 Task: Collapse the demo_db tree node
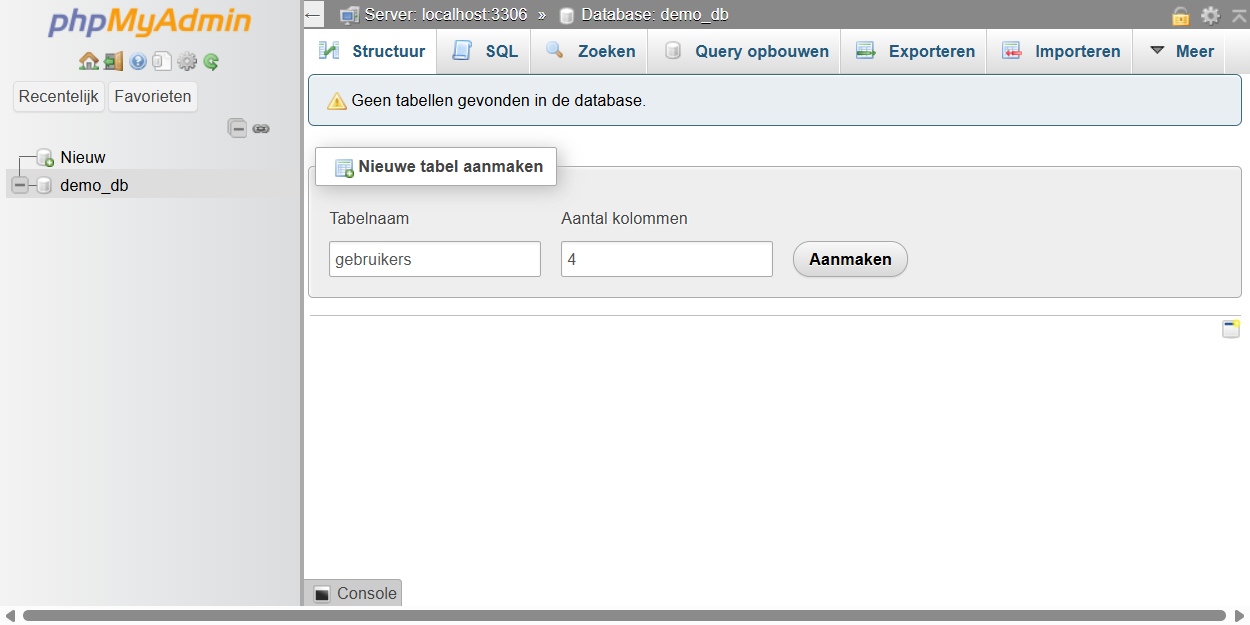pyautogui.click(x=20, y=185)
